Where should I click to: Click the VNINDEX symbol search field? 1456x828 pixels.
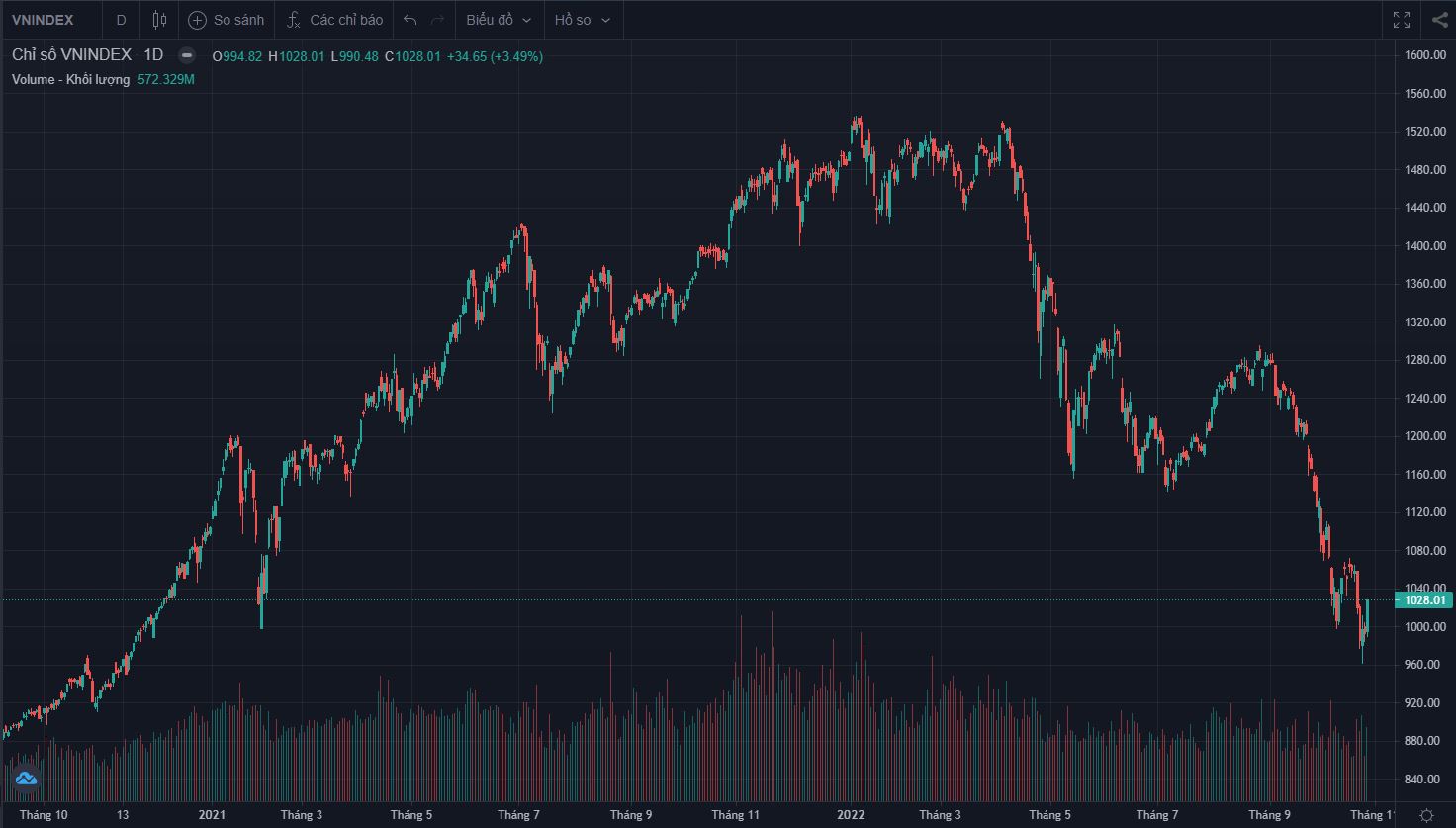(44, 20)
